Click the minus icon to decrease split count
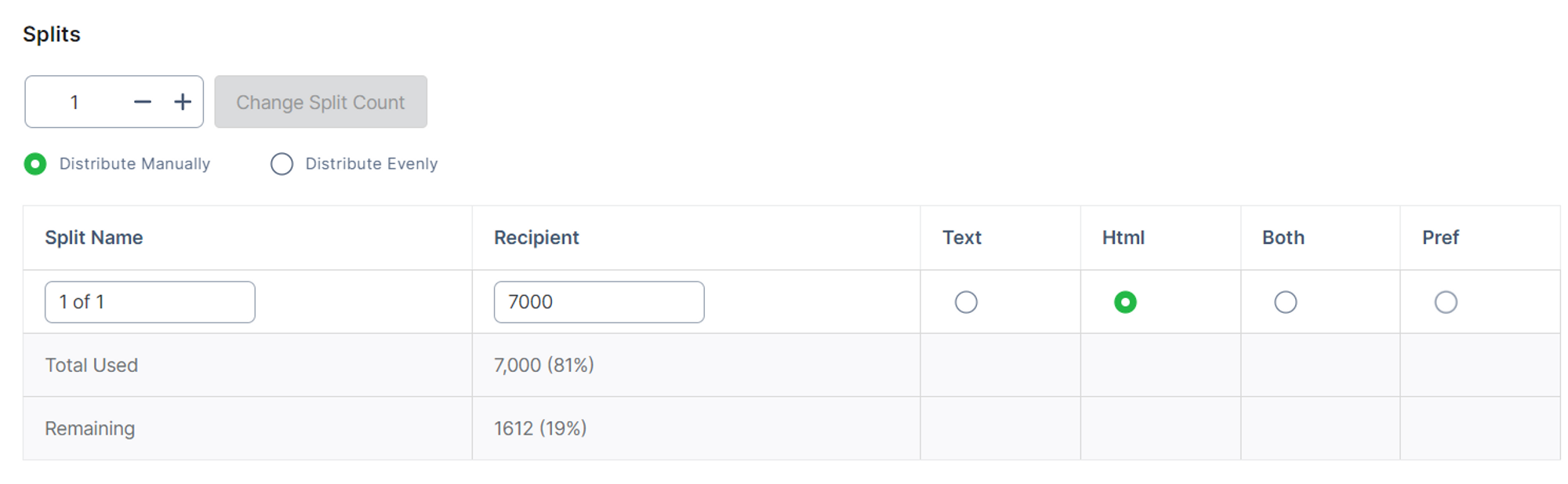The image size is (1568, 484). pyautogui.click(x=142, y=102)
